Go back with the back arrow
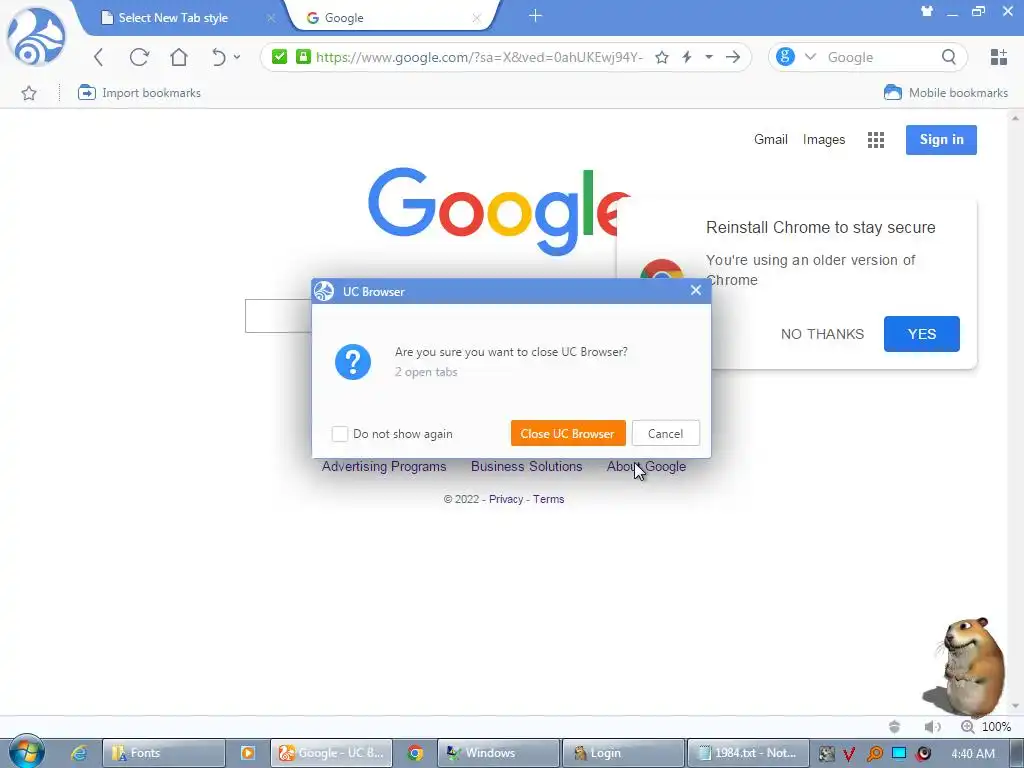The width and height of the screenshot is (1024, 768). click(x=99, y=57)
